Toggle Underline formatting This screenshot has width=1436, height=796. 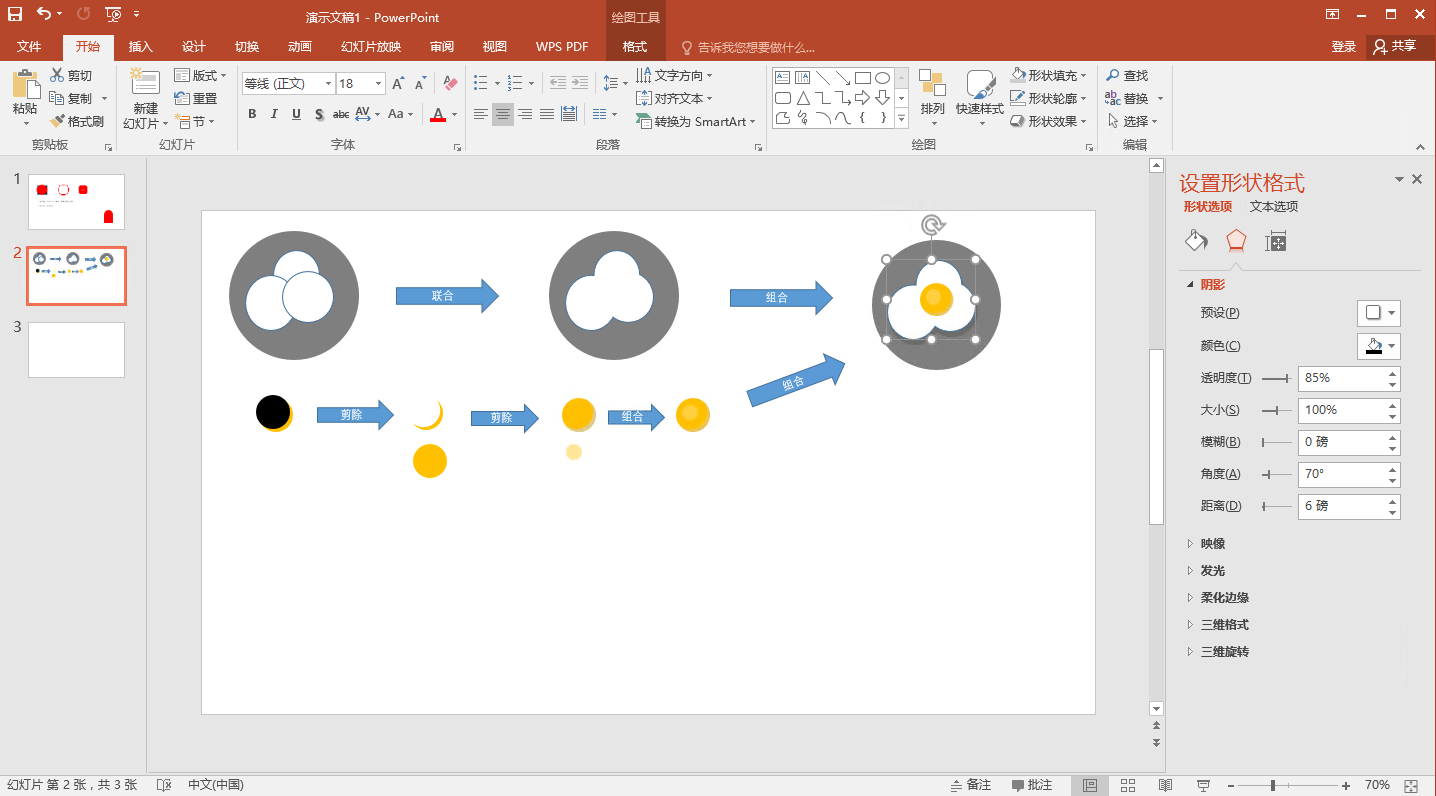point(297,114)
